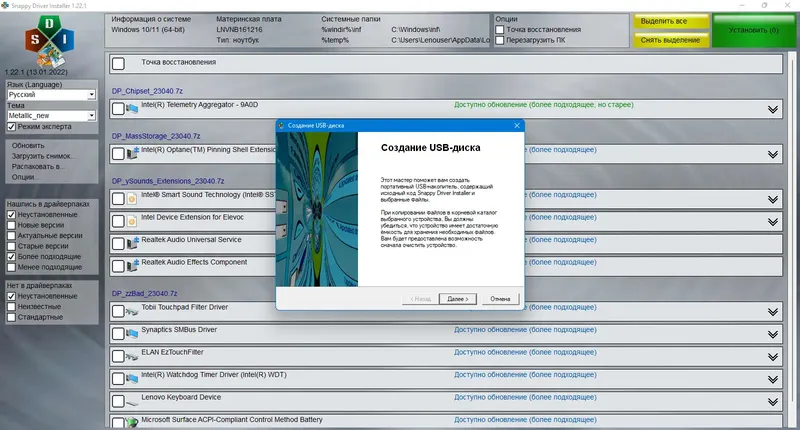Click Распаковать в... in the side menu
The height and width of the screenshot is (430, 800).
(37, 166)
